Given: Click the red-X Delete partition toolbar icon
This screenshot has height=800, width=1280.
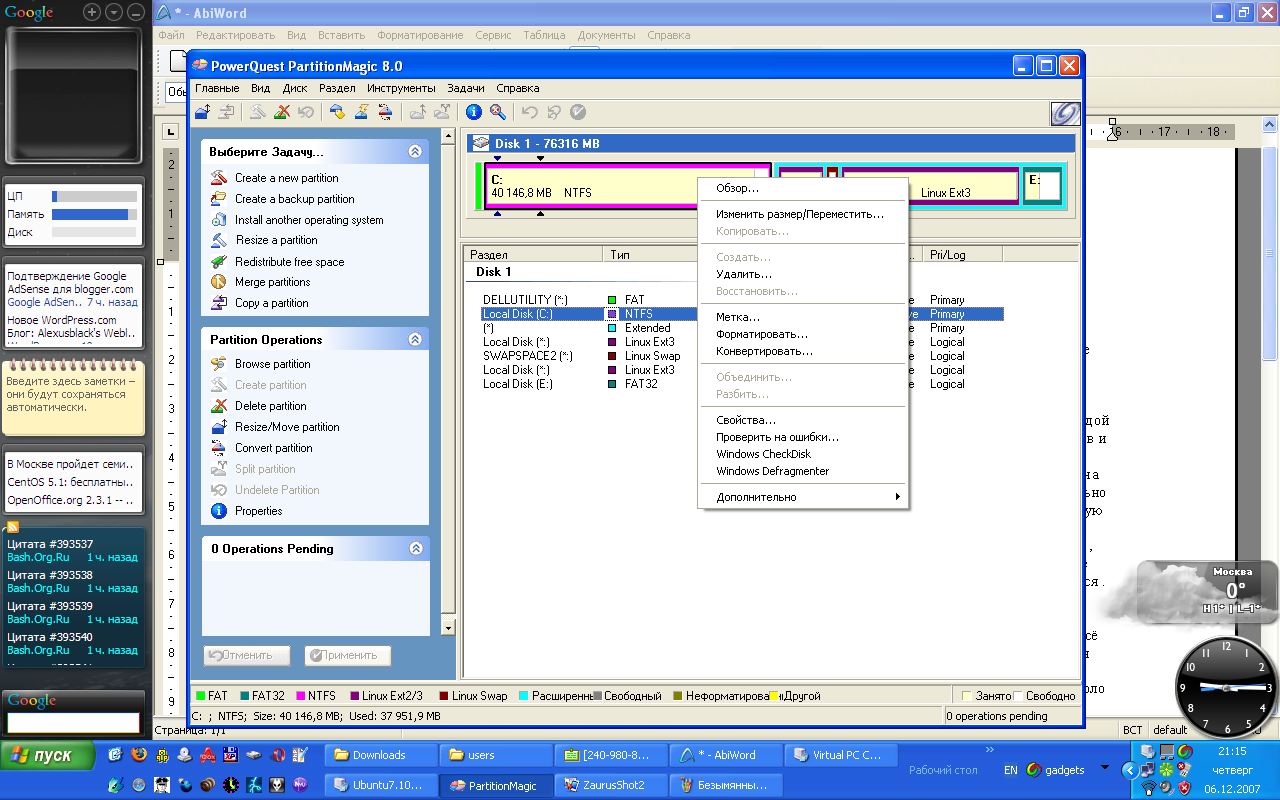Looking at the screenshot, I should point(283,112).
